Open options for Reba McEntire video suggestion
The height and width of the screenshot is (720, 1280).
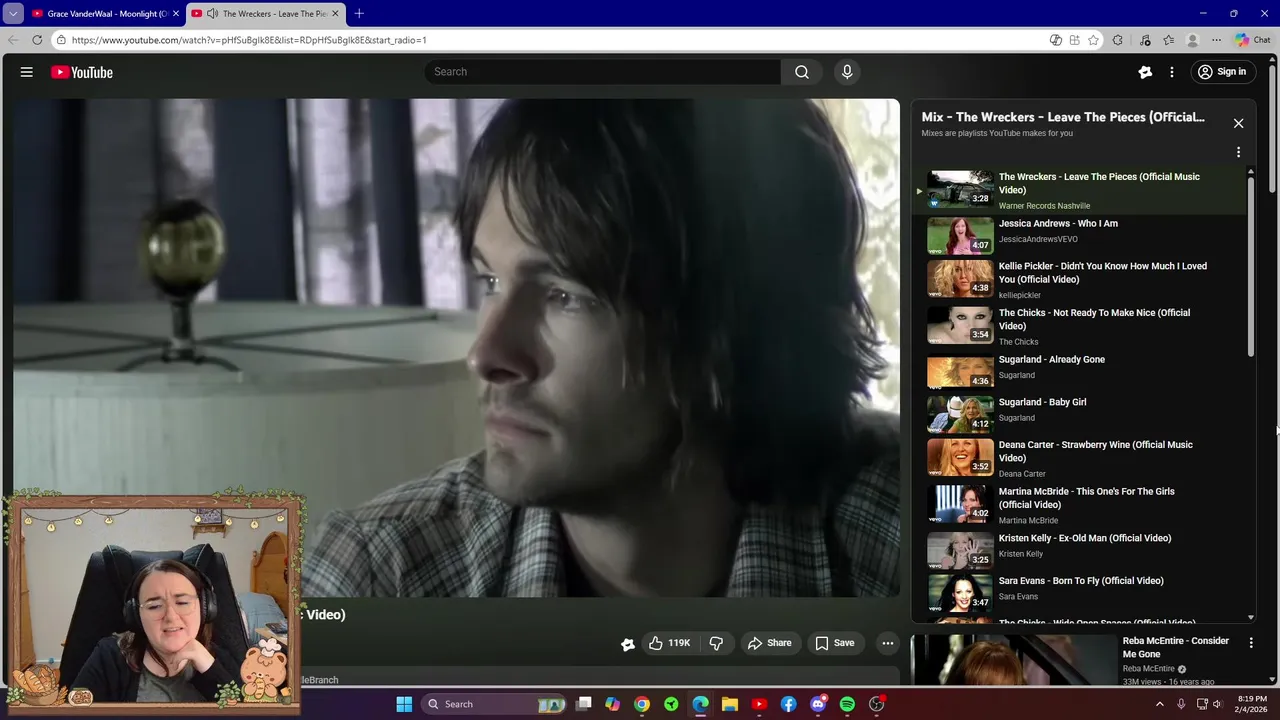pos(1251,642)
